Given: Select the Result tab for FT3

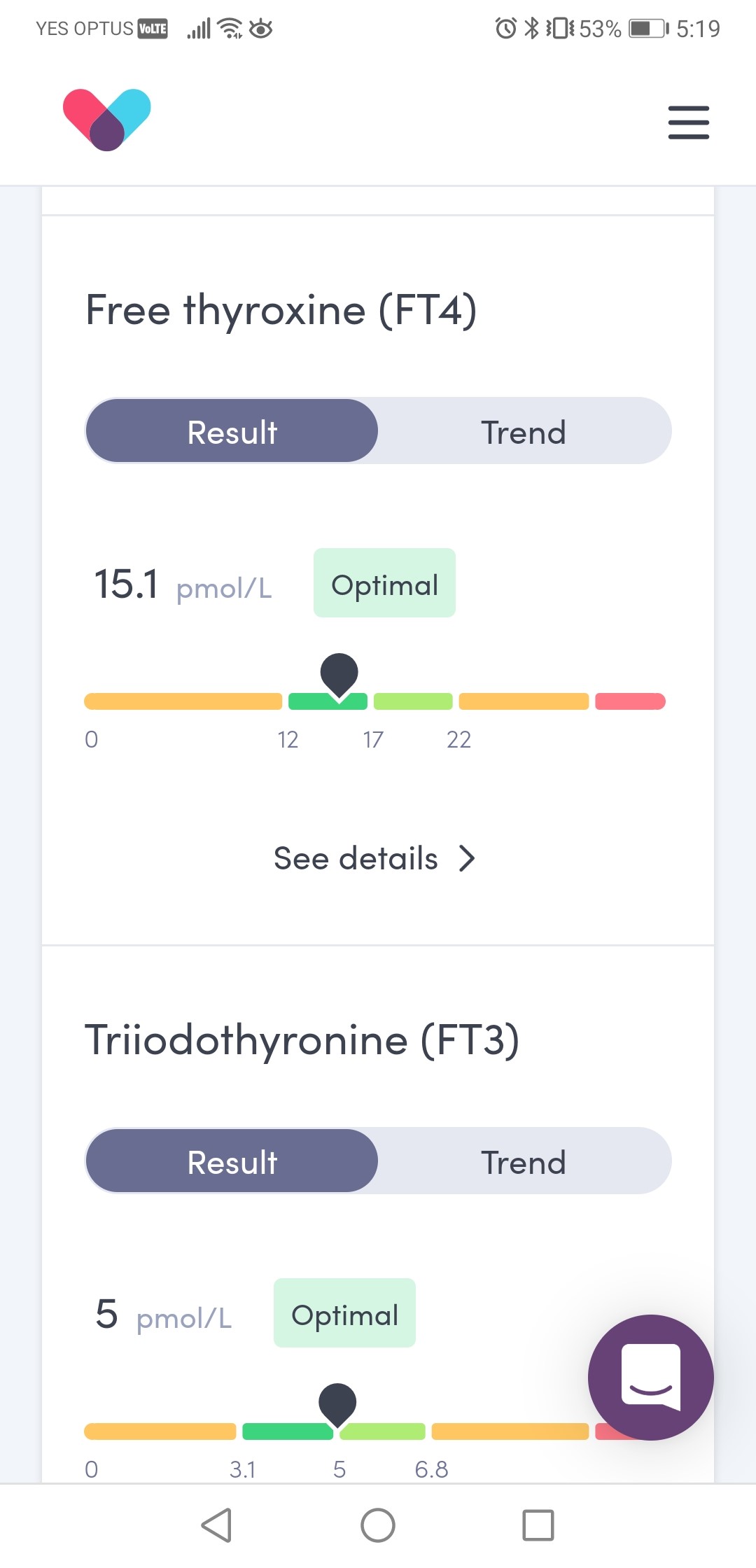Looking at the screenshot, I should [x=232, y=1161].
